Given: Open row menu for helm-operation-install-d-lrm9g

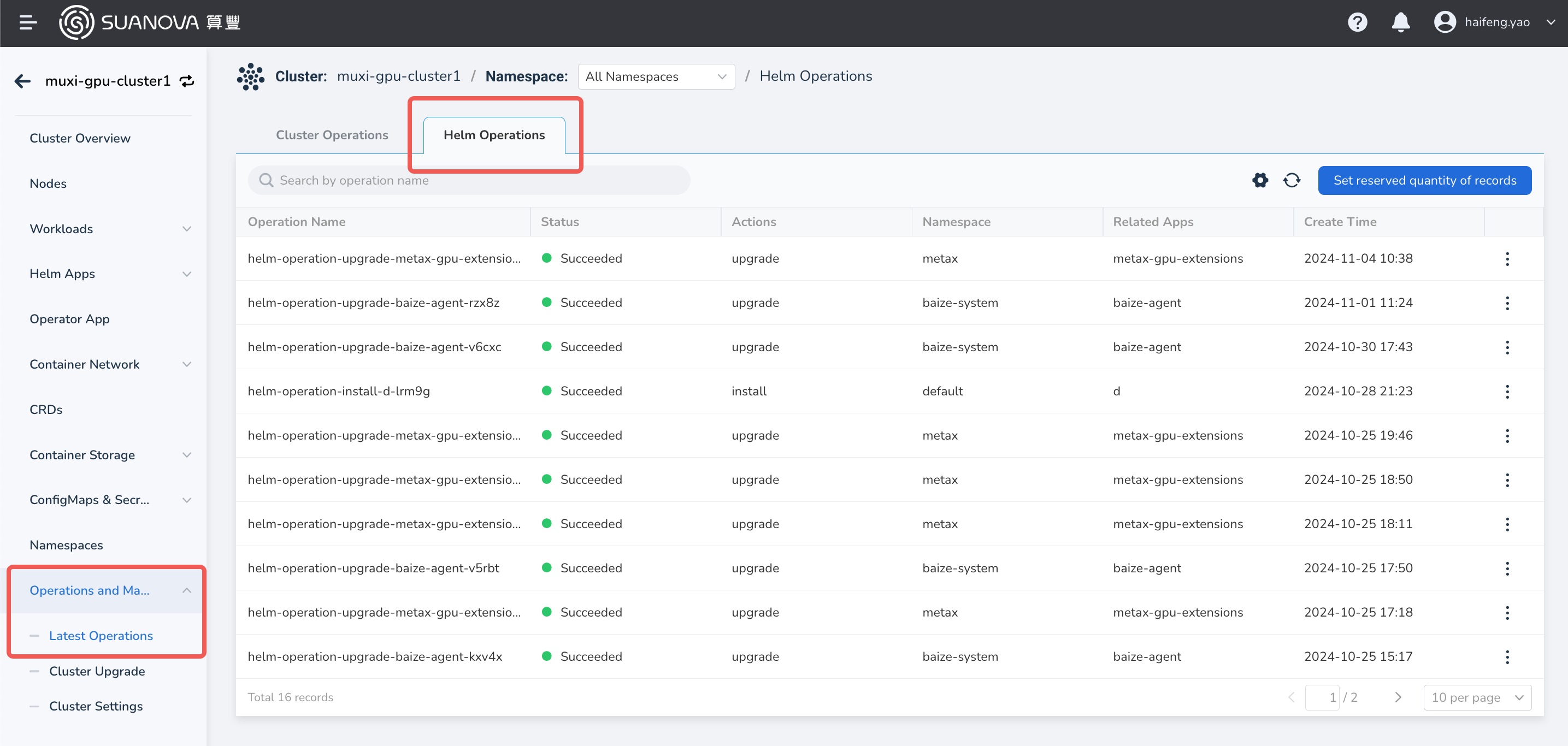Looking at the screenshot, I should (1507, 391).
